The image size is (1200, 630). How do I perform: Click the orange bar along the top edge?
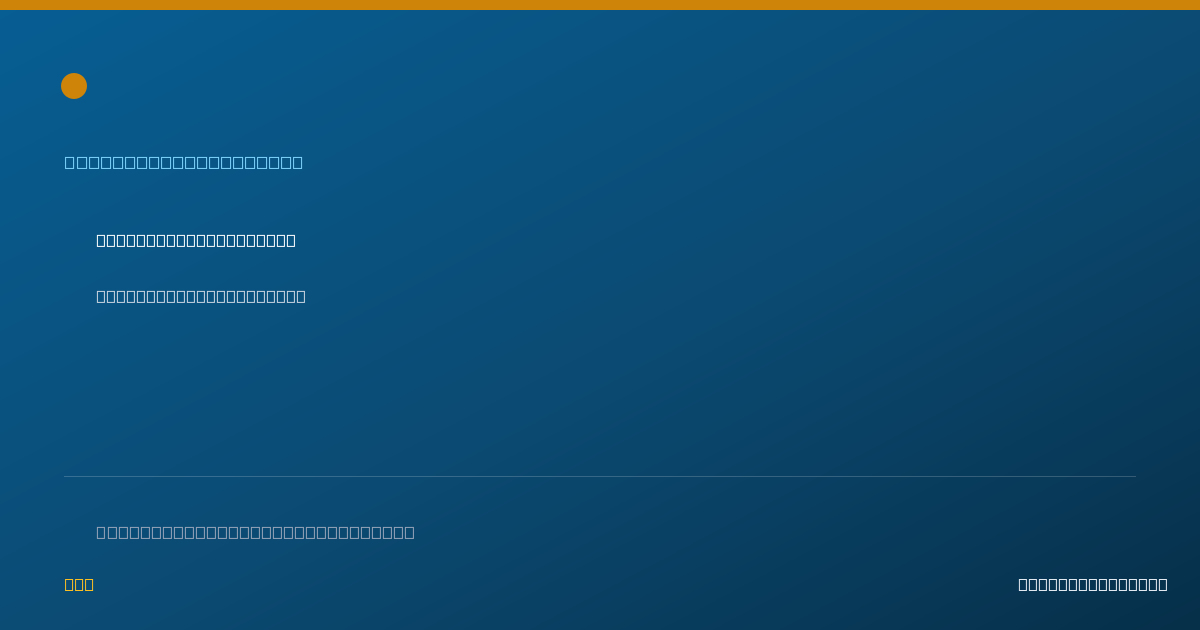[600, 5]
